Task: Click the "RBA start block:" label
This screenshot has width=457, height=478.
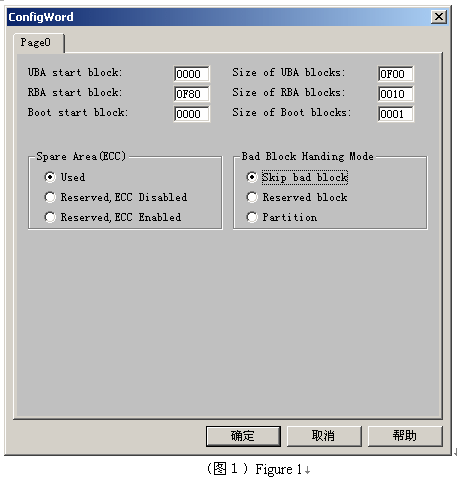Action: point(75,92)
